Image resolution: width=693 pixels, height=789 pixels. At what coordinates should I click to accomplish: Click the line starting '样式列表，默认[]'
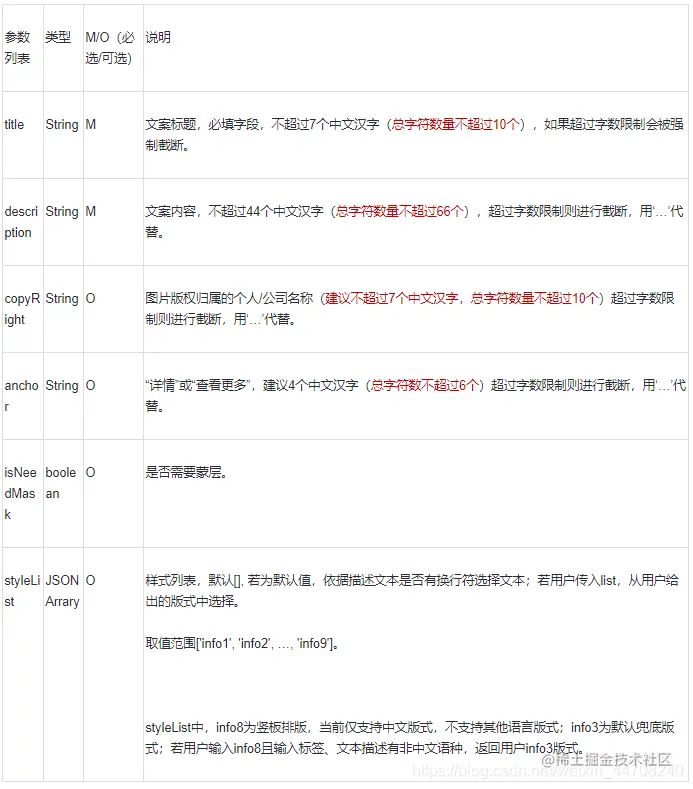click(x=412, y=580)
